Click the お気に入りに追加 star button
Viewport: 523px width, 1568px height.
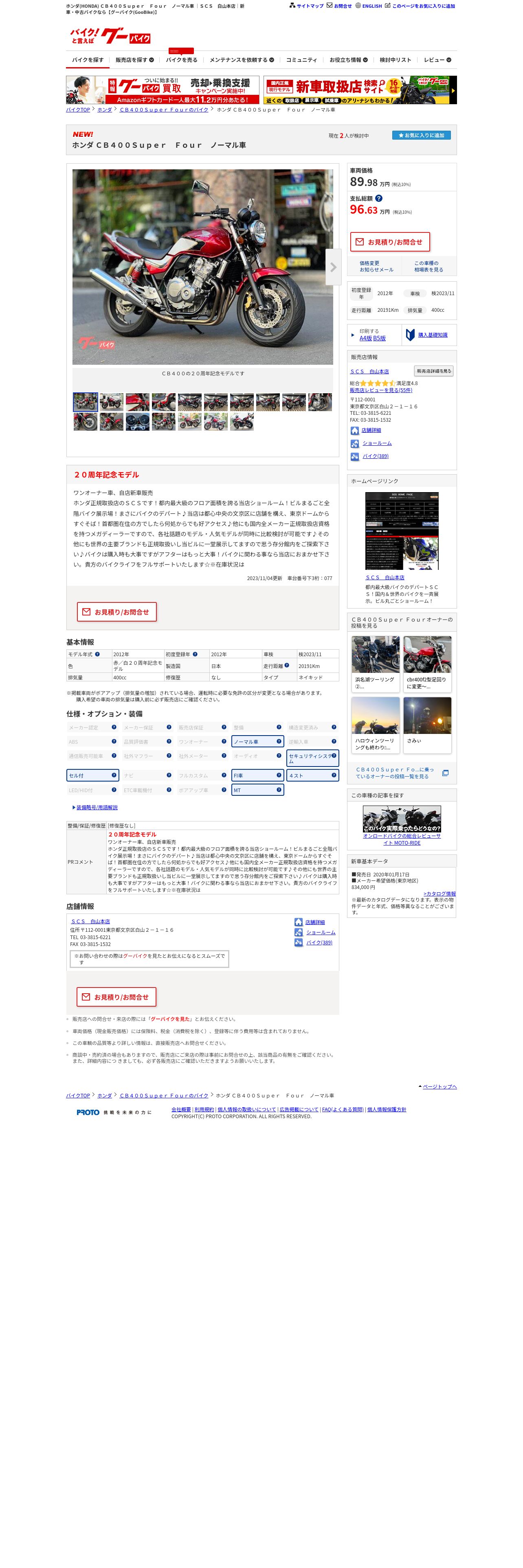click(x=421, y=135)
